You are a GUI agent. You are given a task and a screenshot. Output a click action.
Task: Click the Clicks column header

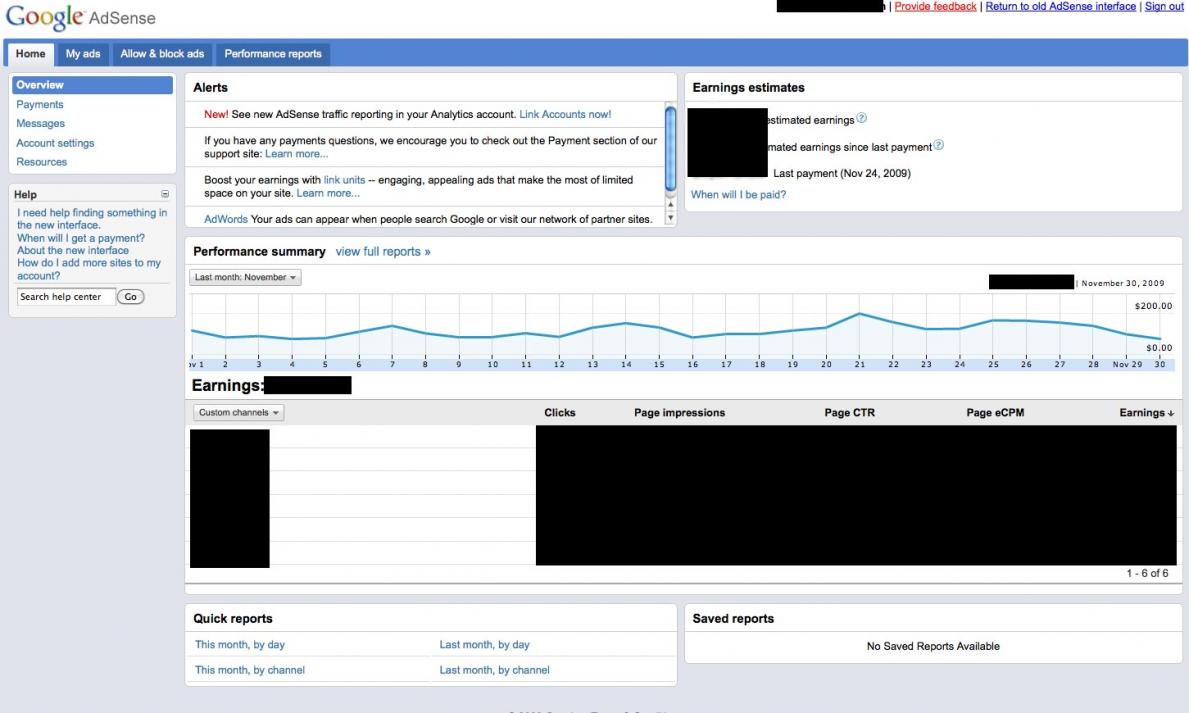click(560, 413)
